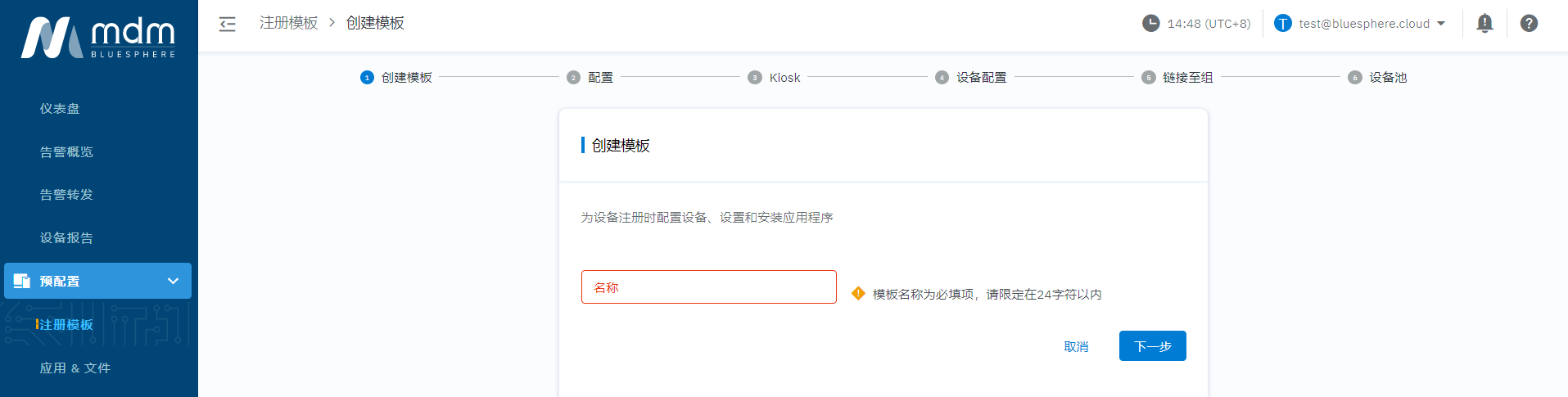Click the clock time icon
1568x397 pixels.
(x=1151, y=23)
